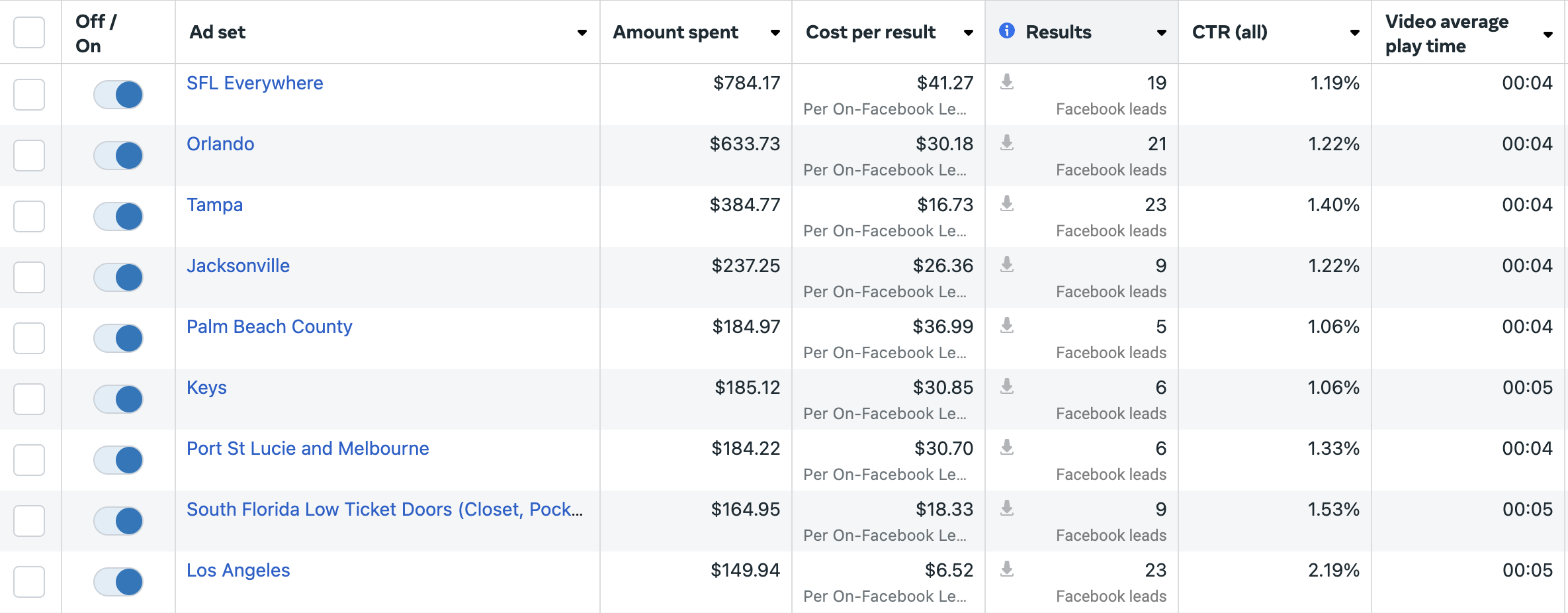Click the download icon on Orlando's results
The width and height of the screenshot is (1568, 613).
tap(1008, 144)
